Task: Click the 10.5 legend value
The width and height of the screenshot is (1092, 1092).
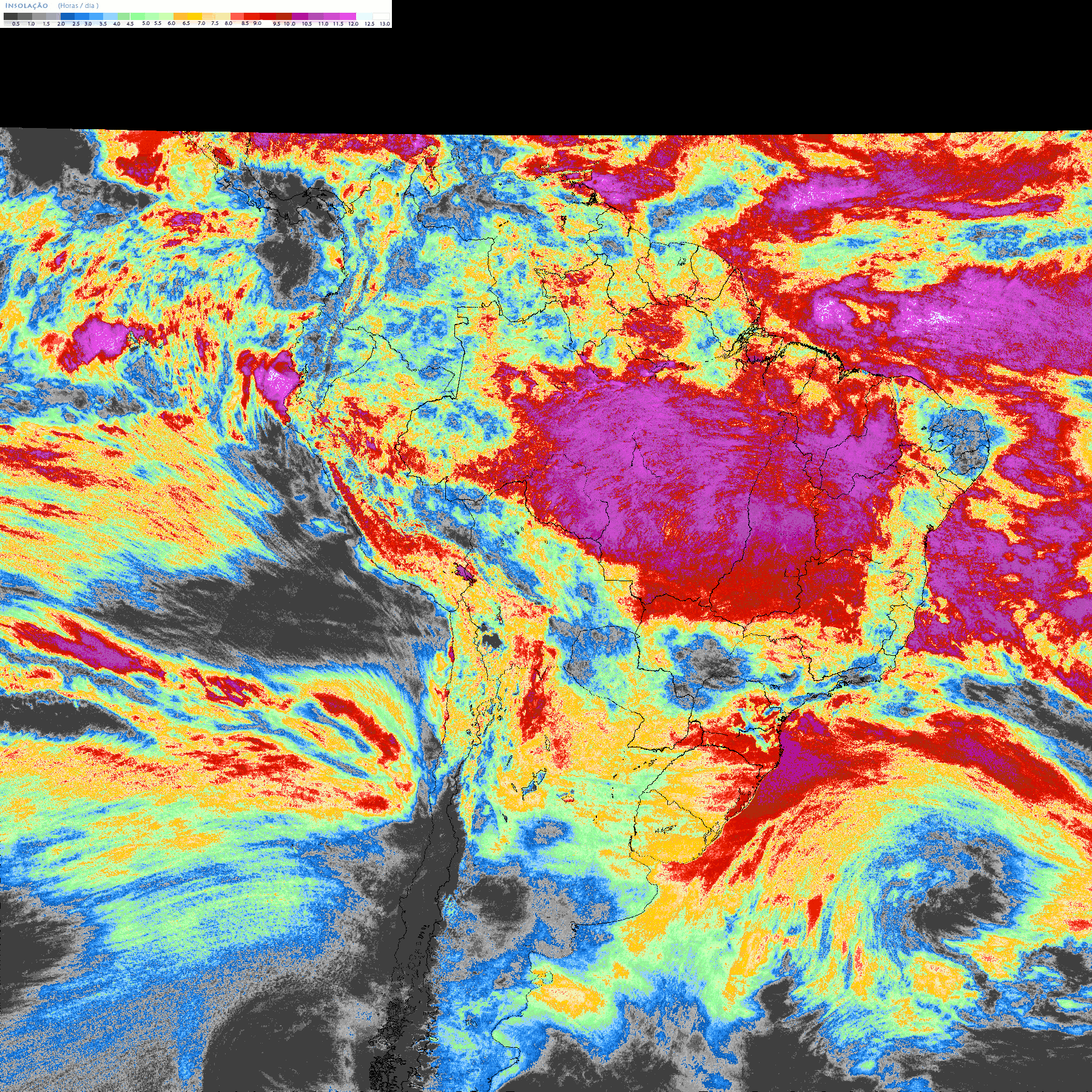Action: [307, 24]
